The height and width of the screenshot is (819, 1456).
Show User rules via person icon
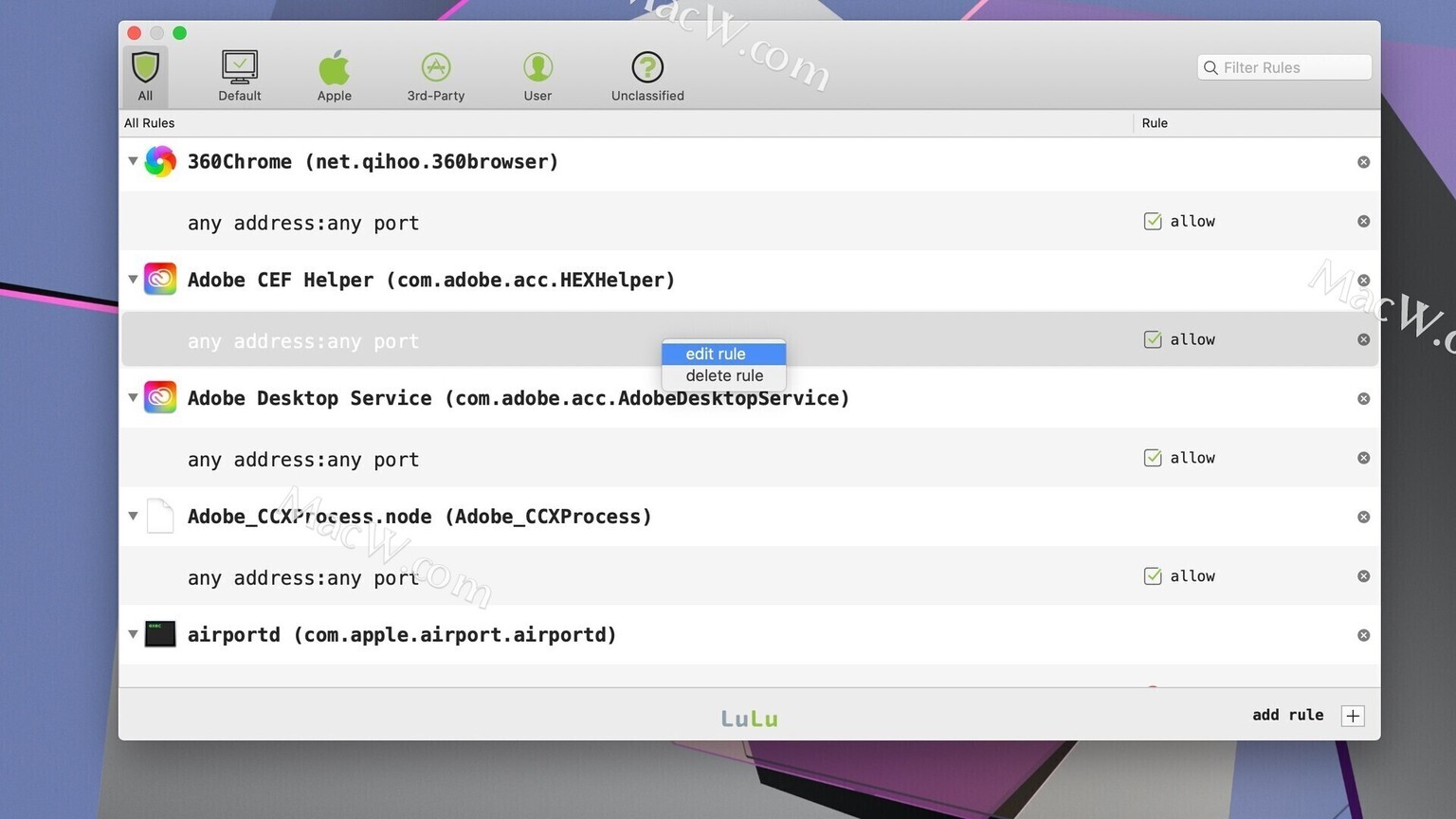tap(537, 67)
